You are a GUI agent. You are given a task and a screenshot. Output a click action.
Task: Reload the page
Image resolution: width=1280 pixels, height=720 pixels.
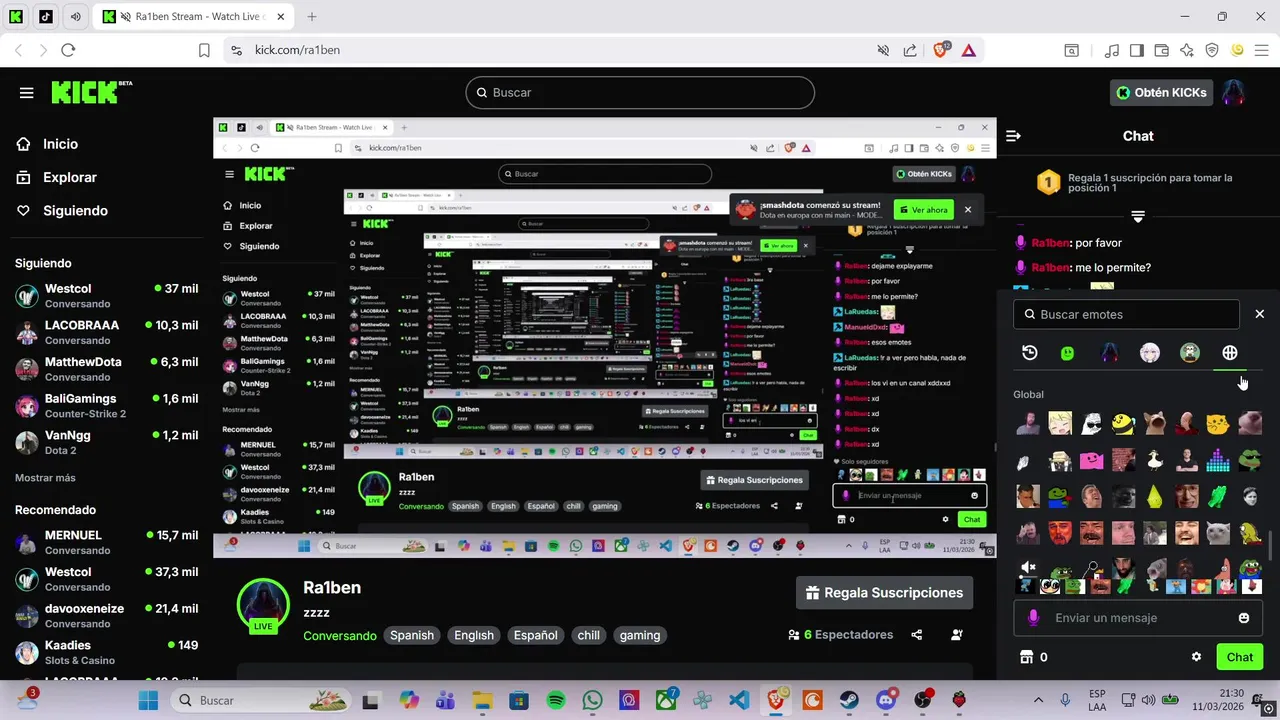68,50
